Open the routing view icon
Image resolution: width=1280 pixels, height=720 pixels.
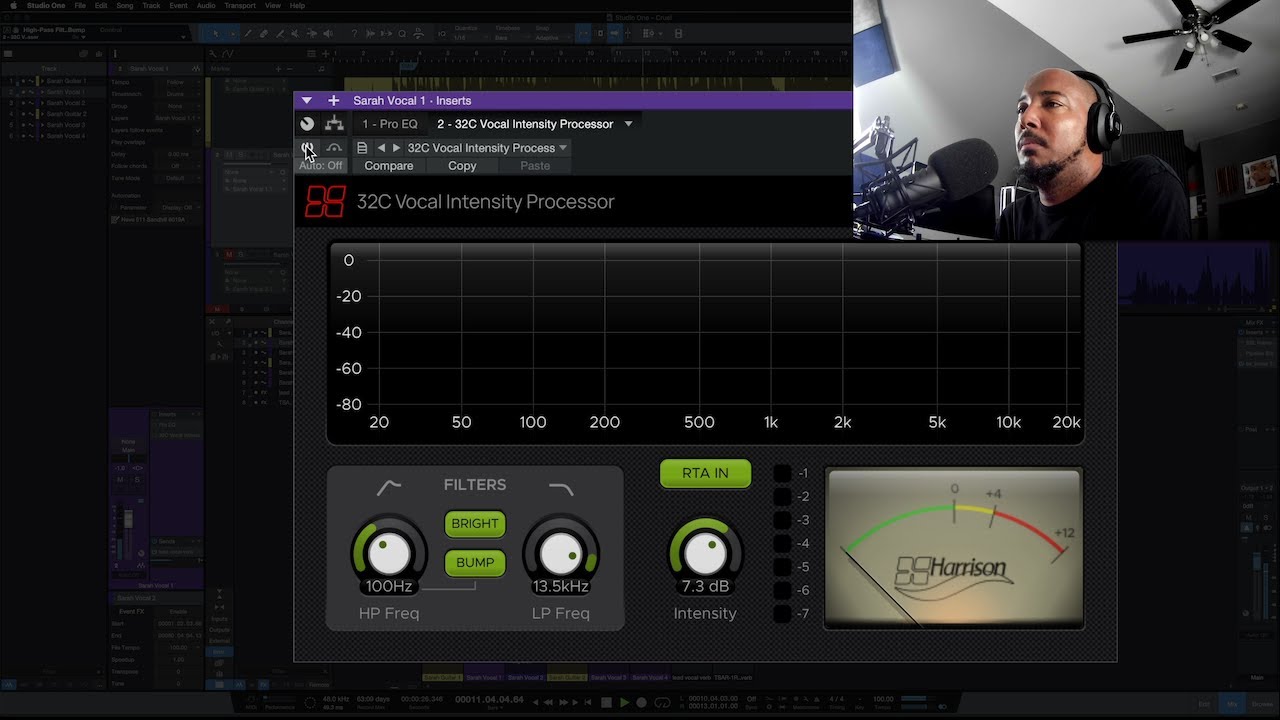click(334, 124)
